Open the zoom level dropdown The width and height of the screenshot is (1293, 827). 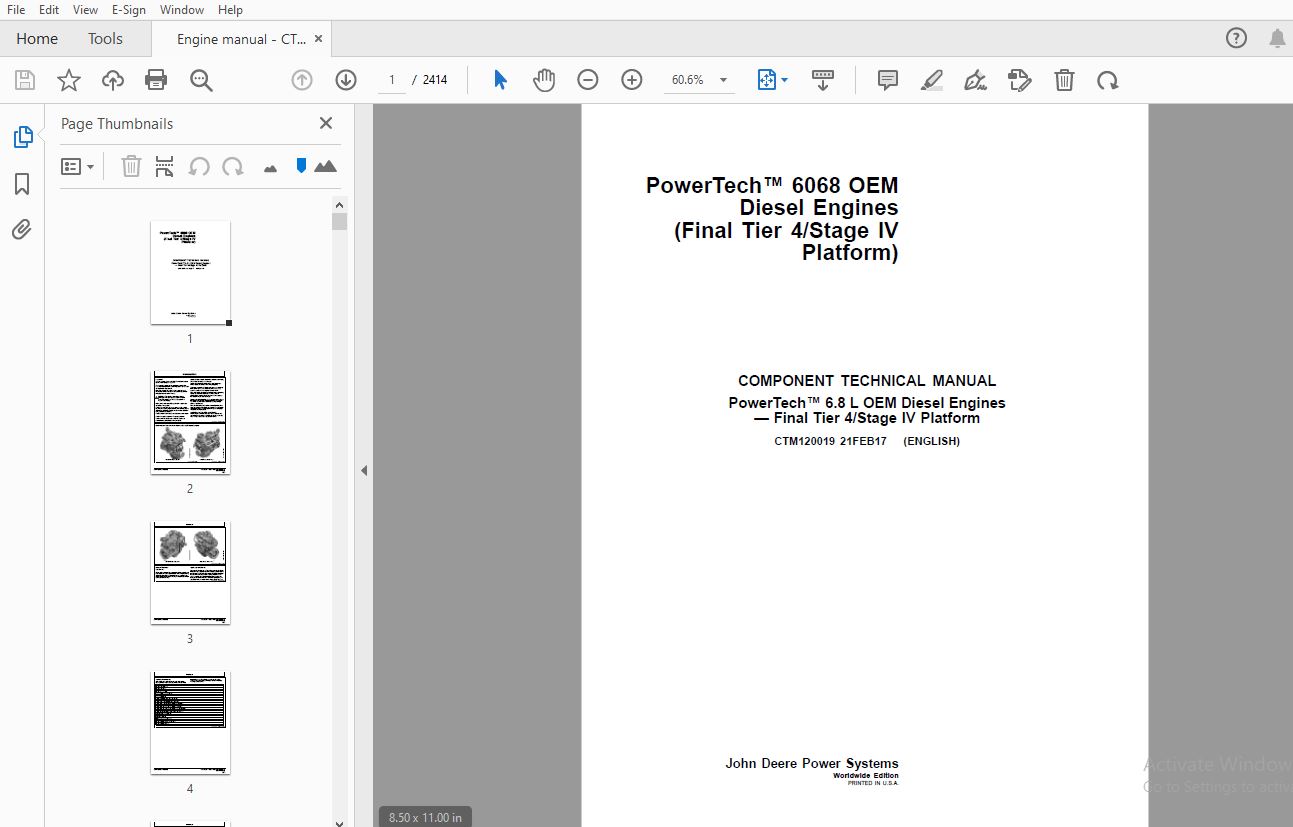(724, 80)
